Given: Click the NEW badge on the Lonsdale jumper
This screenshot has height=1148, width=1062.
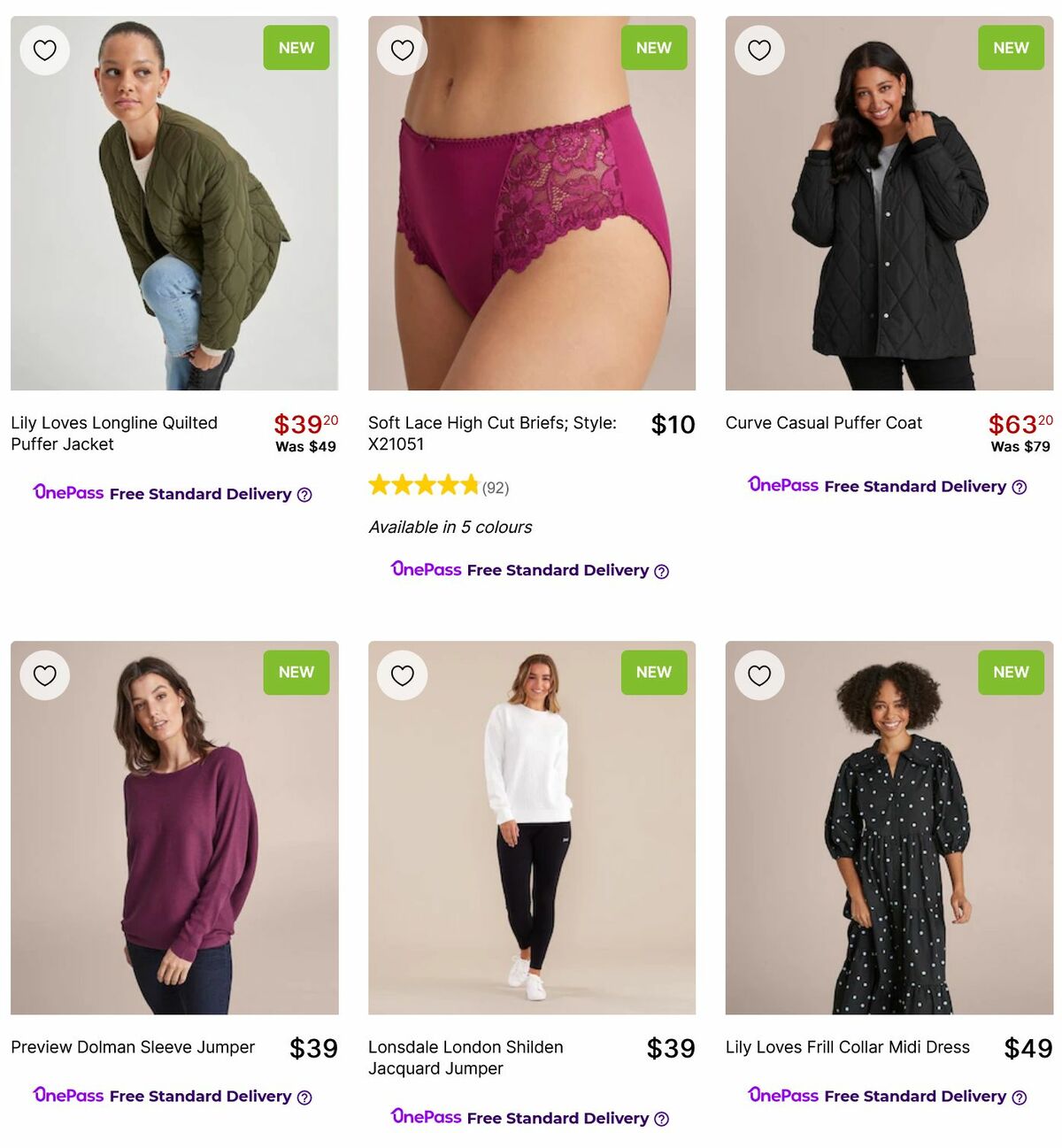Looking at the screenshot, I should pyautogui.click(x=654, y=673).
